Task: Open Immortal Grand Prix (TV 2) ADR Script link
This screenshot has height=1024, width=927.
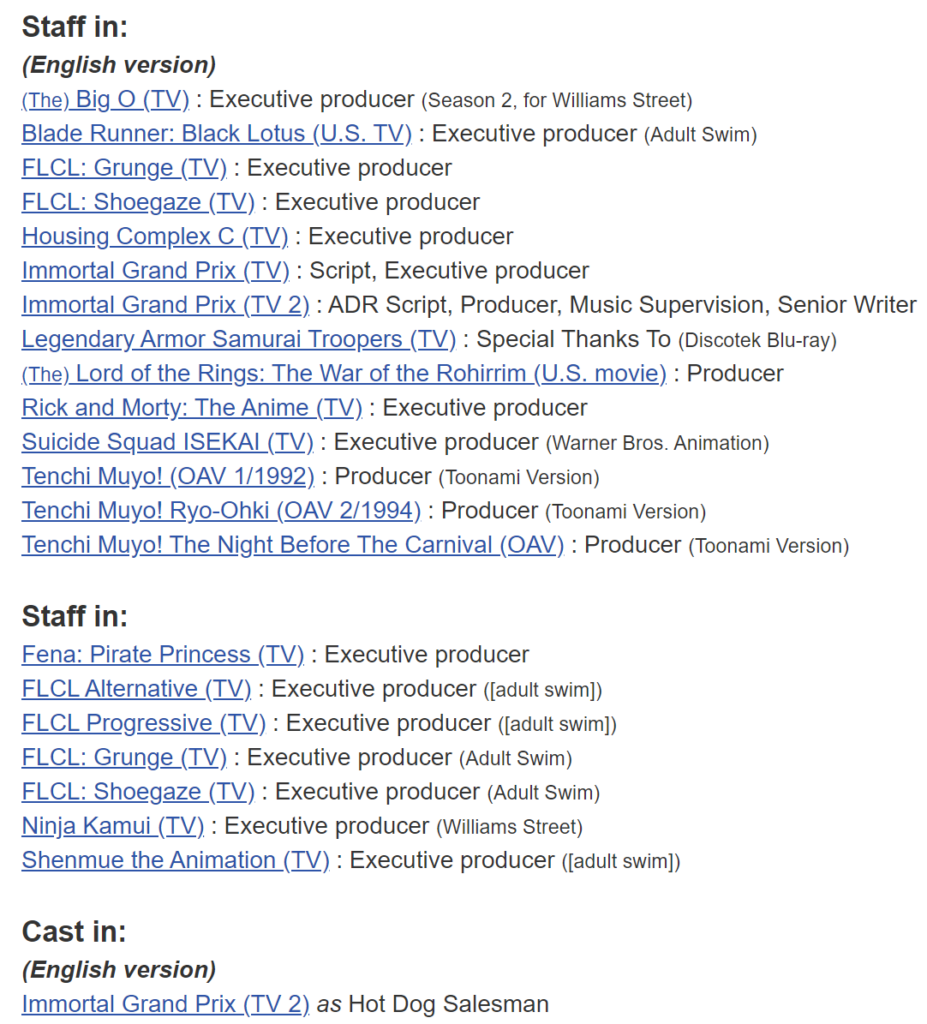Action: (165, 305)
